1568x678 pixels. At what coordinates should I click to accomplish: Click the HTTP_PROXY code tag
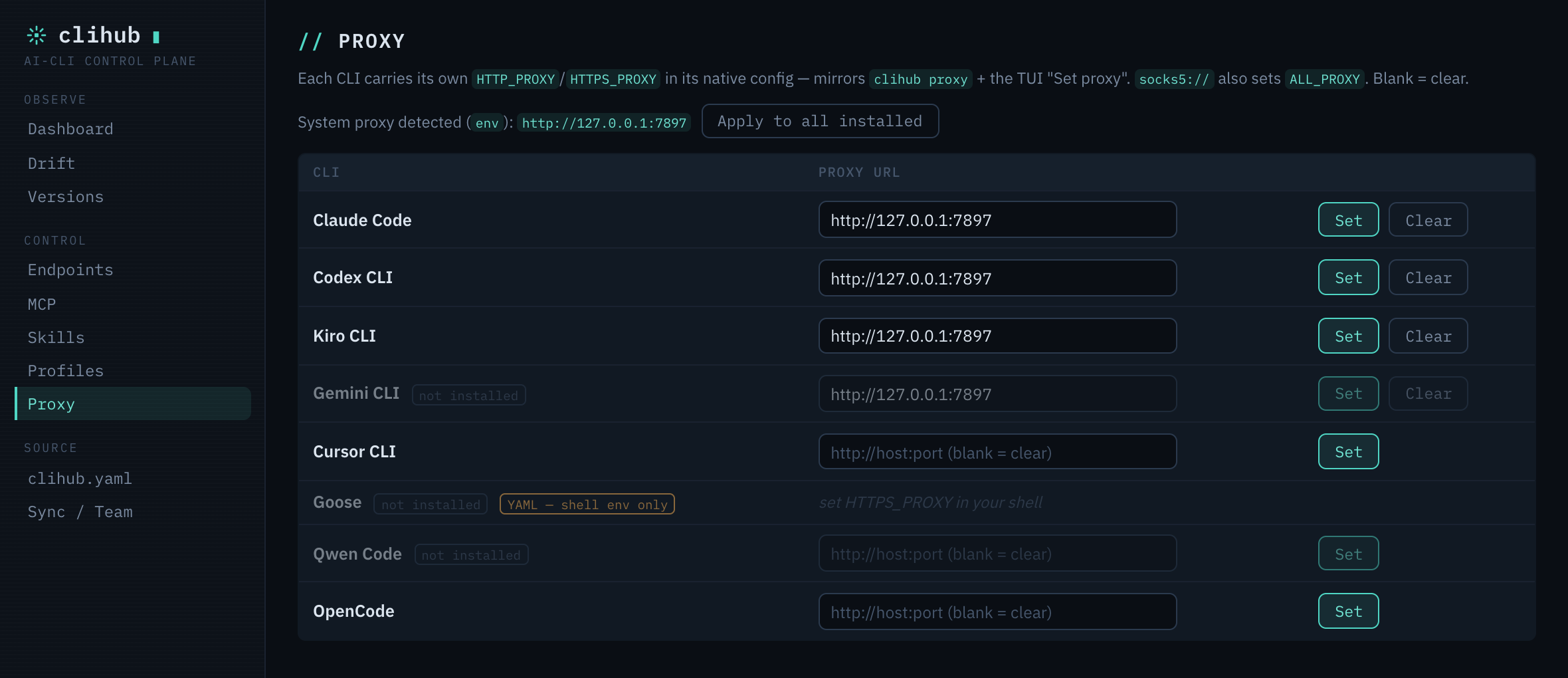[516, 79]
